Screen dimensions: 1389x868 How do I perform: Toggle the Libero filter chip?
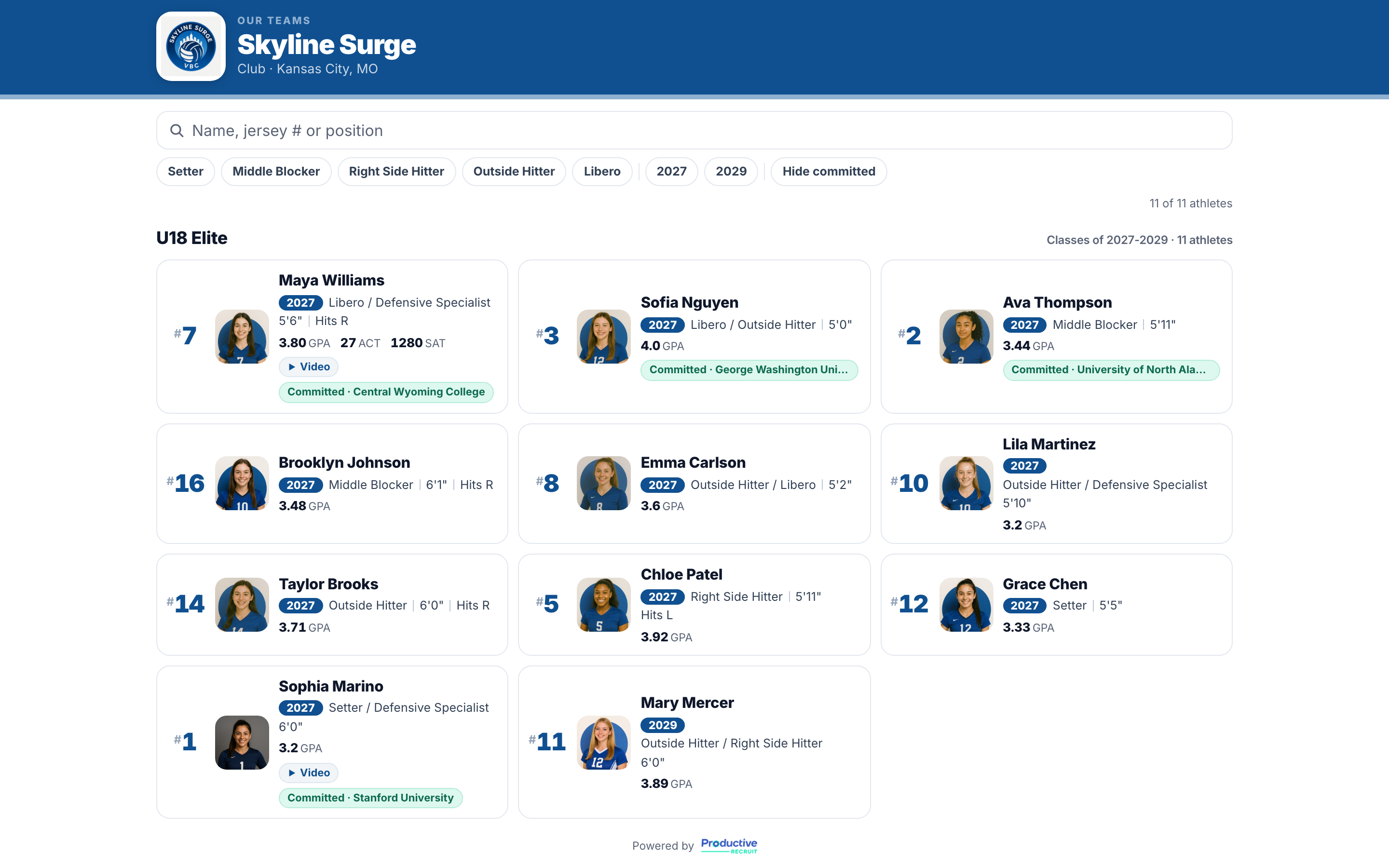602,172
